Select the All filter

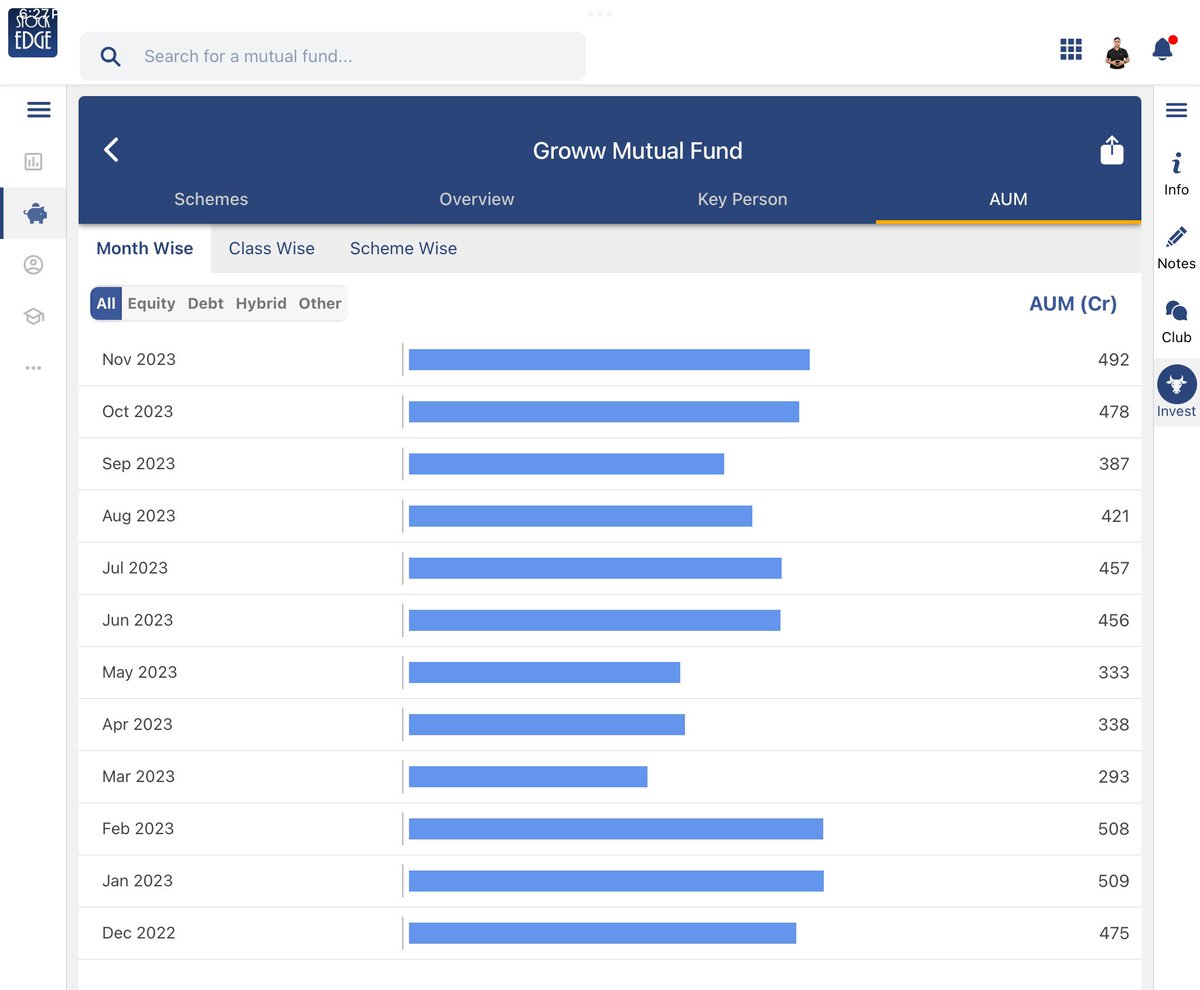pyautogui.click(x=106, y=303)
